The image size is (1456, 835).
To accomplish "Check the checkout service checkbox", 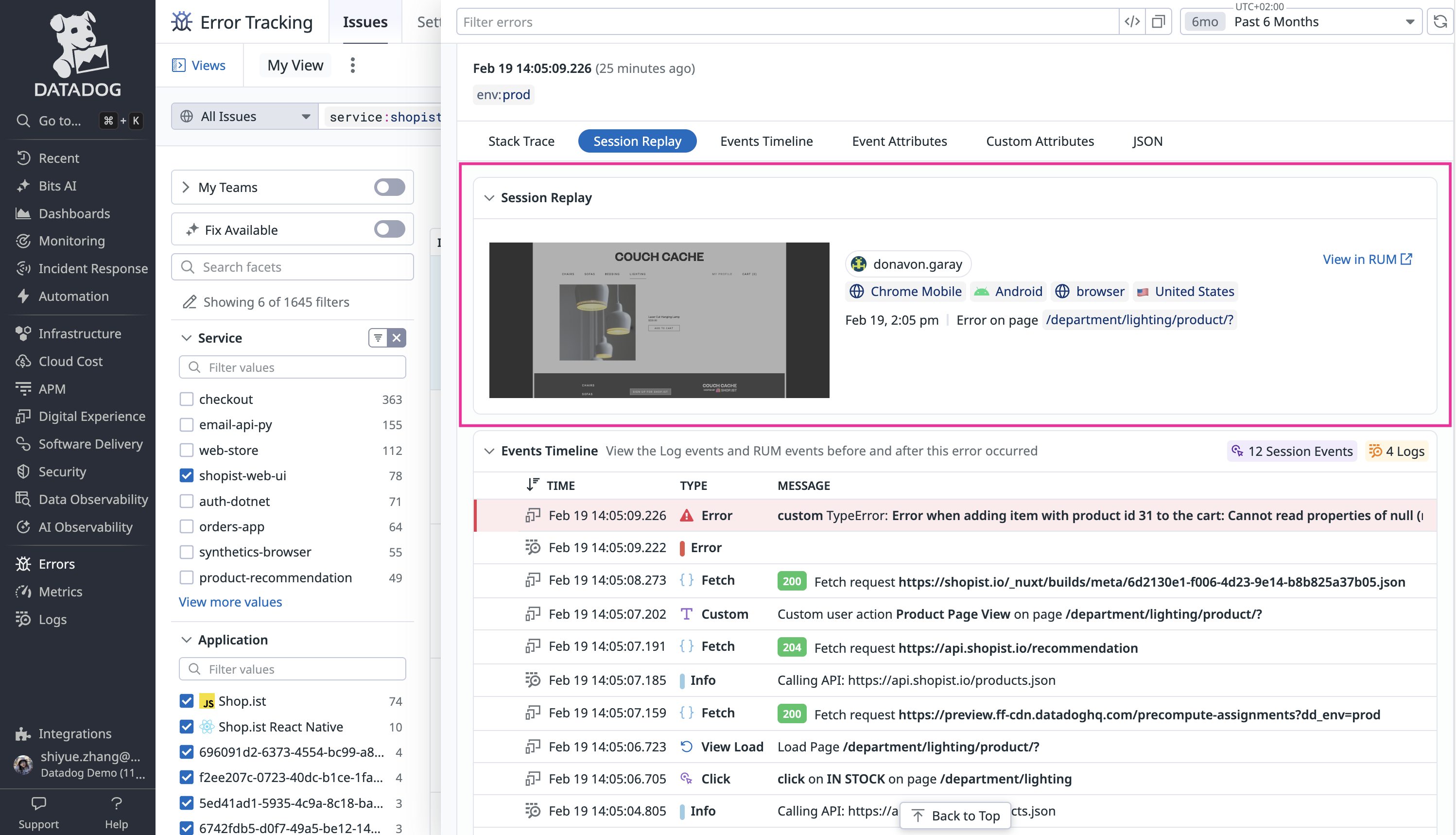I will point(186,399).
